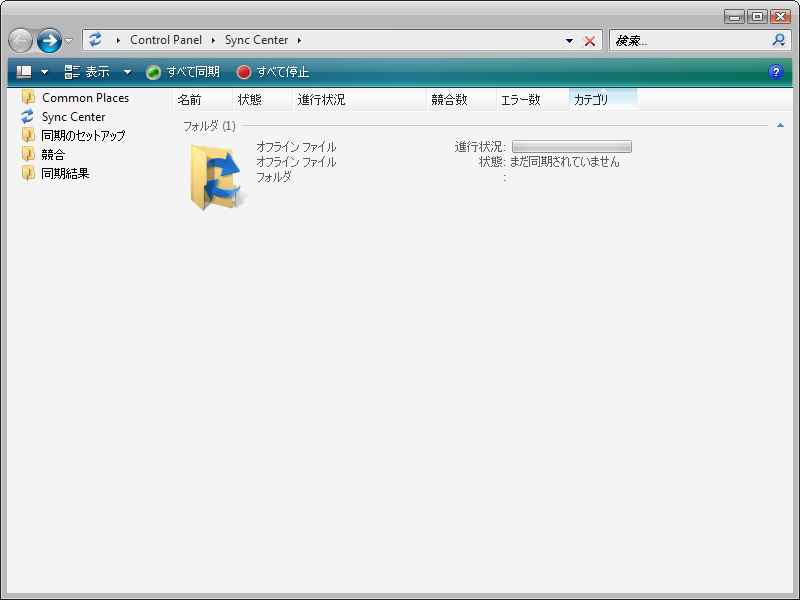Click the 進行状況 progress bar
The height and width of the screenshot is (600, 800).
click(571, 147)
